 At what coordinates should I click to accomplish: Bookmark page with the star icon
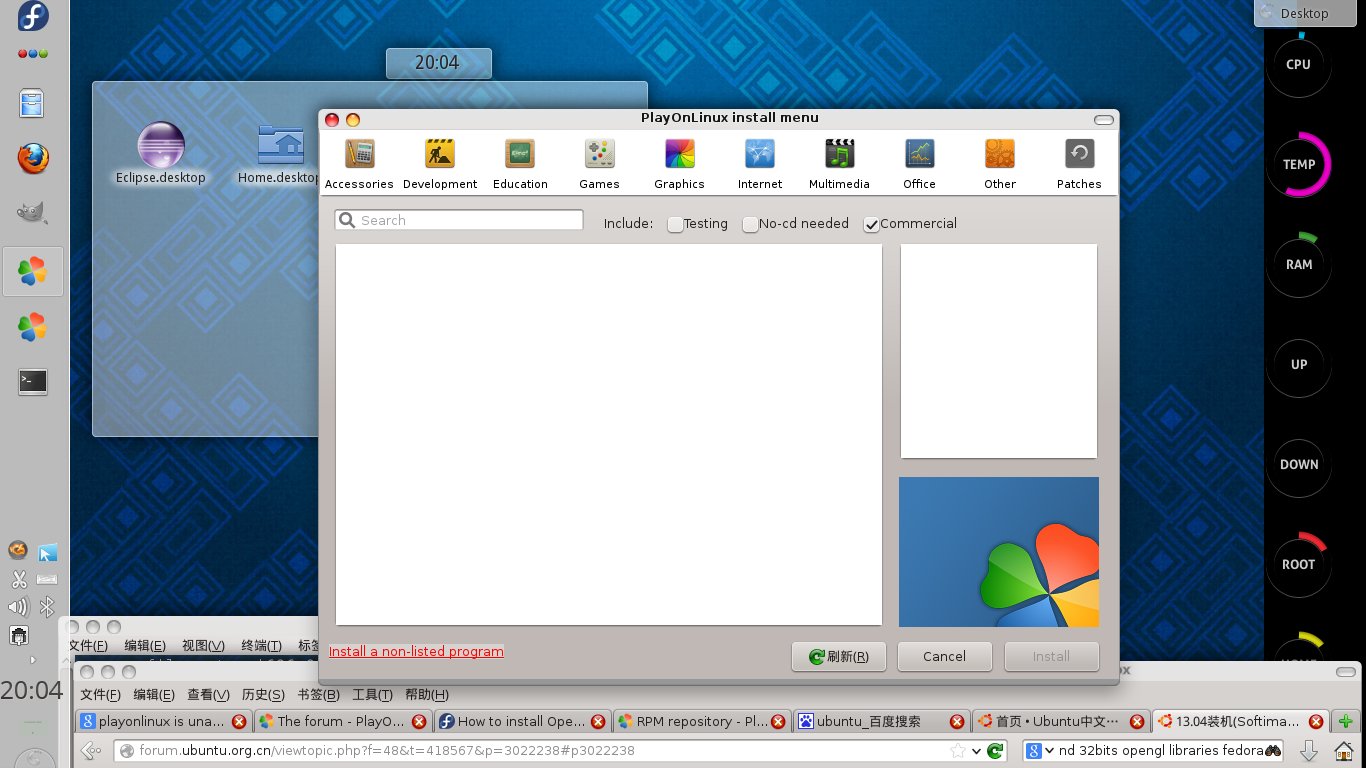(x=958, y=751)
